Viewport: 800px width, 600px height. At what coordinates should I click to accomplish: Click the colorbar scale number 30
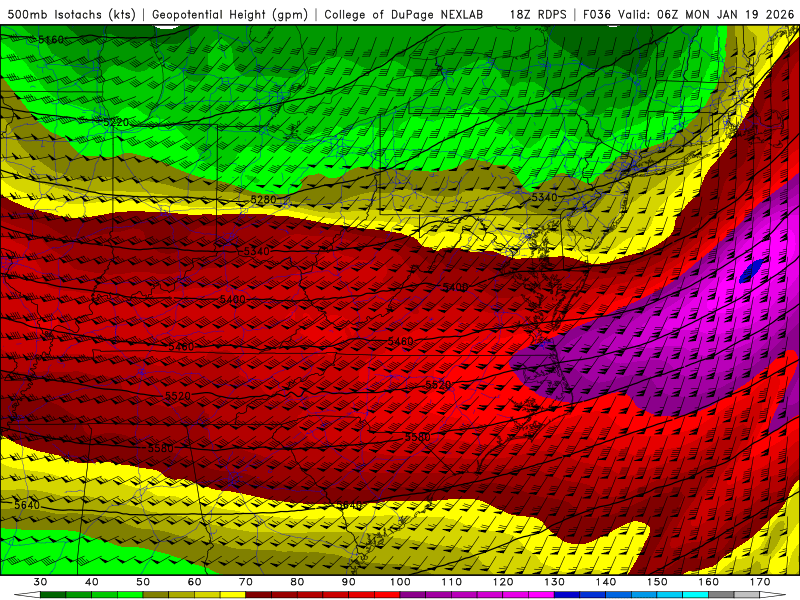[40, 582]
